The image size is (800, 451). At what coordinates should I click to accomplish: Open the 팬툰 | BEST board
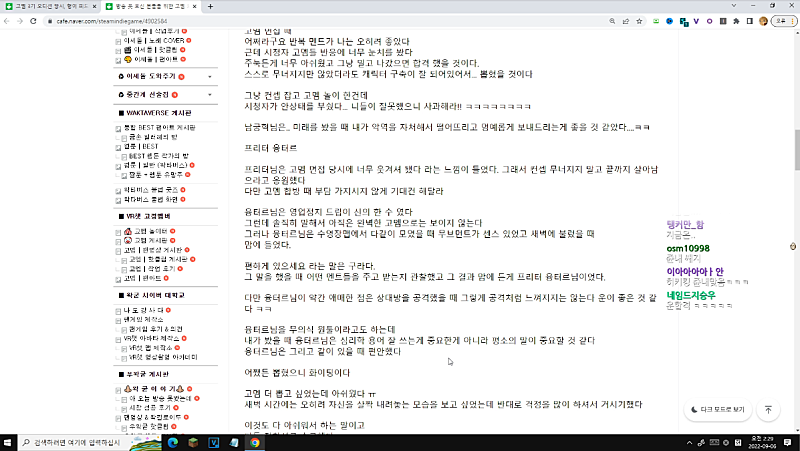click(141, 146)
